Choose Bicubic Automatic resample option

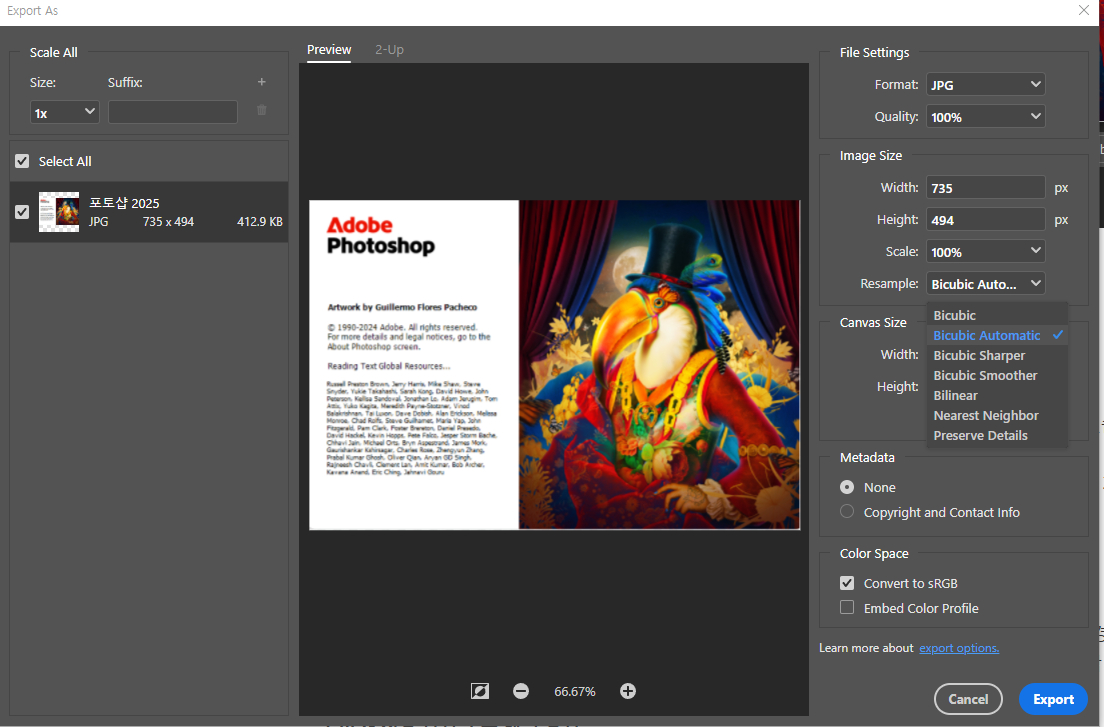[997, 336]
